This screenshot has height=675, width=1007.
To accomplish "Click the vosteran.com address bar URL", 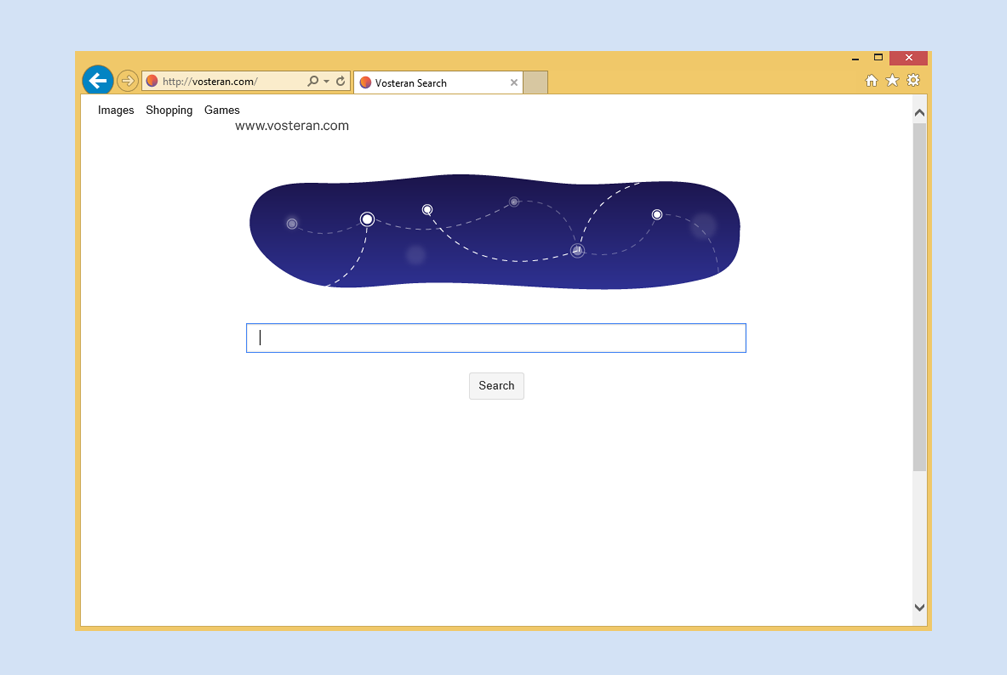I will click(x=210, y=82).
